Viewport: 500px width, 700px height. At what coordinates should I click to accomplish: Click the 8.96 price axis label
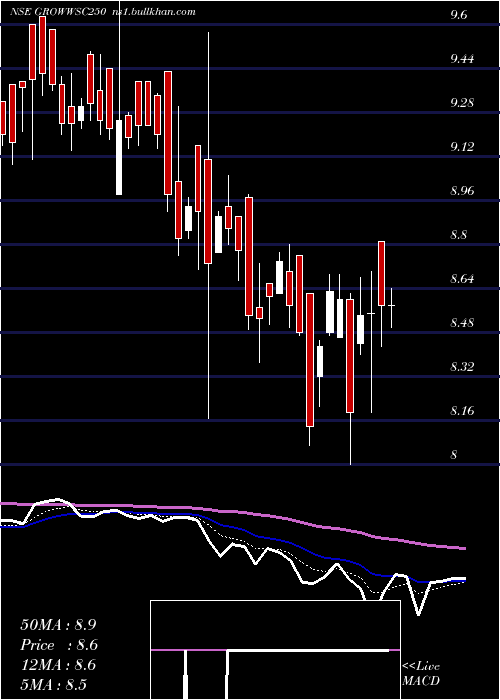point(462,191)
